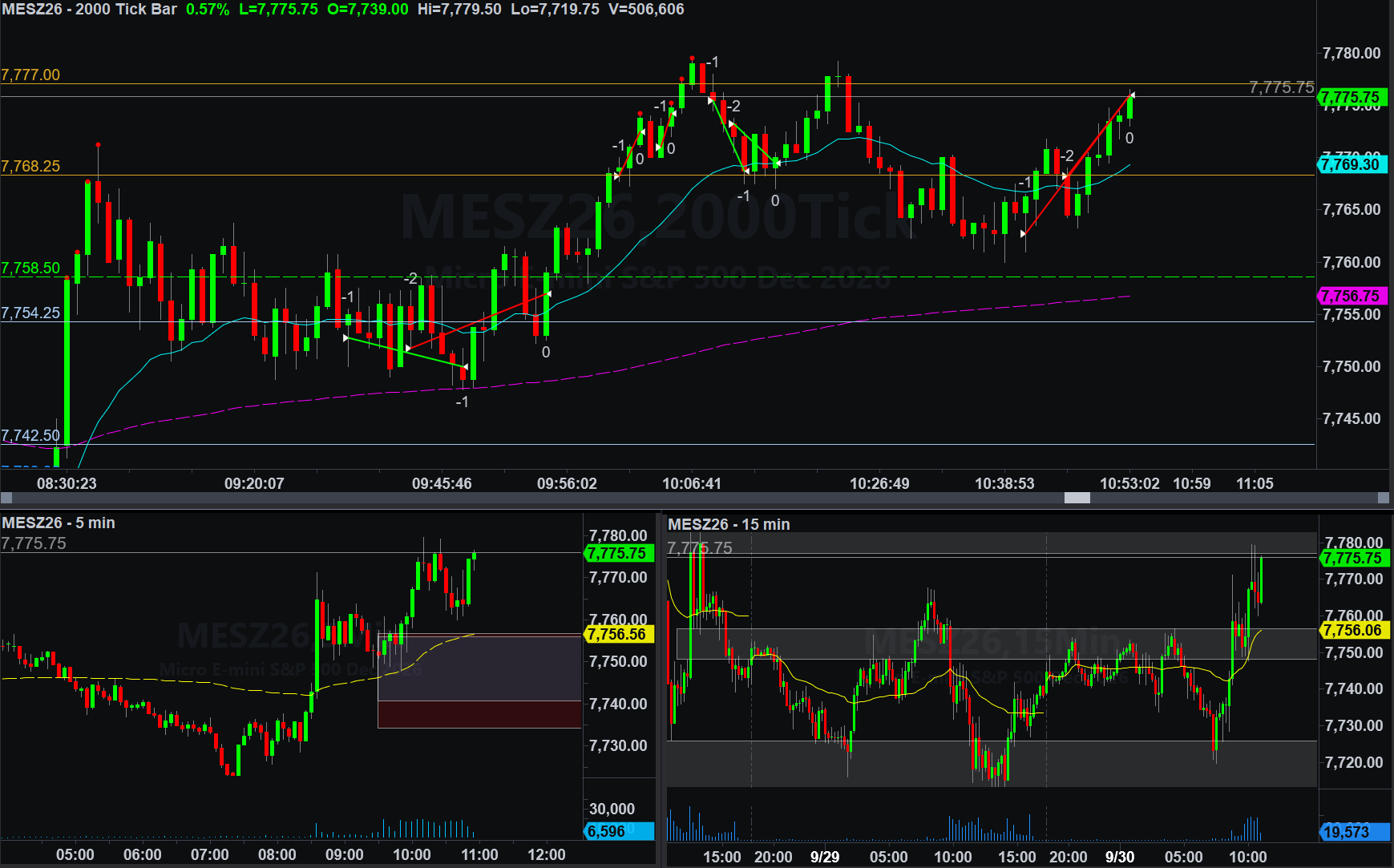Screen dimensions: 1394x868
Task: Click the O=7,739.00 open value
Action: 368,10
